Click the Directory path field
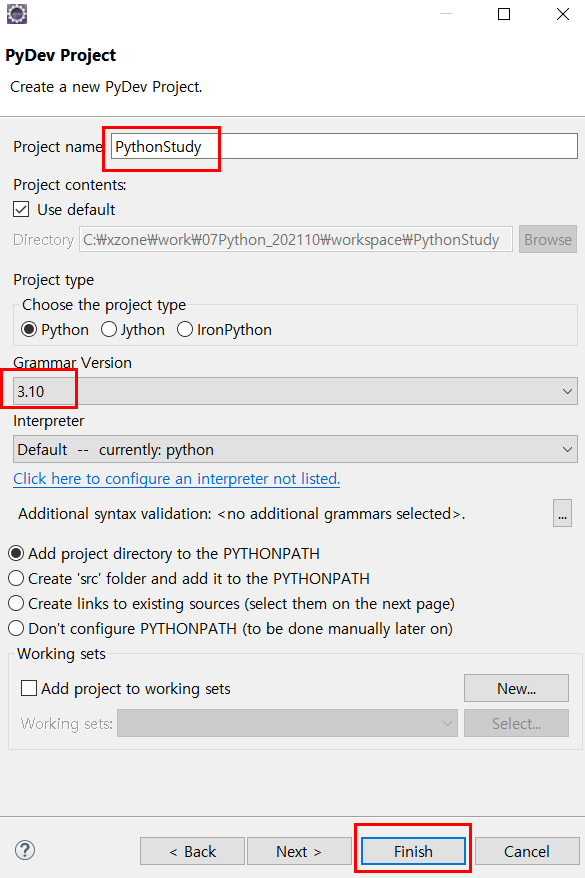The height and width of the screenshot is (878, 585). point(296,240)
